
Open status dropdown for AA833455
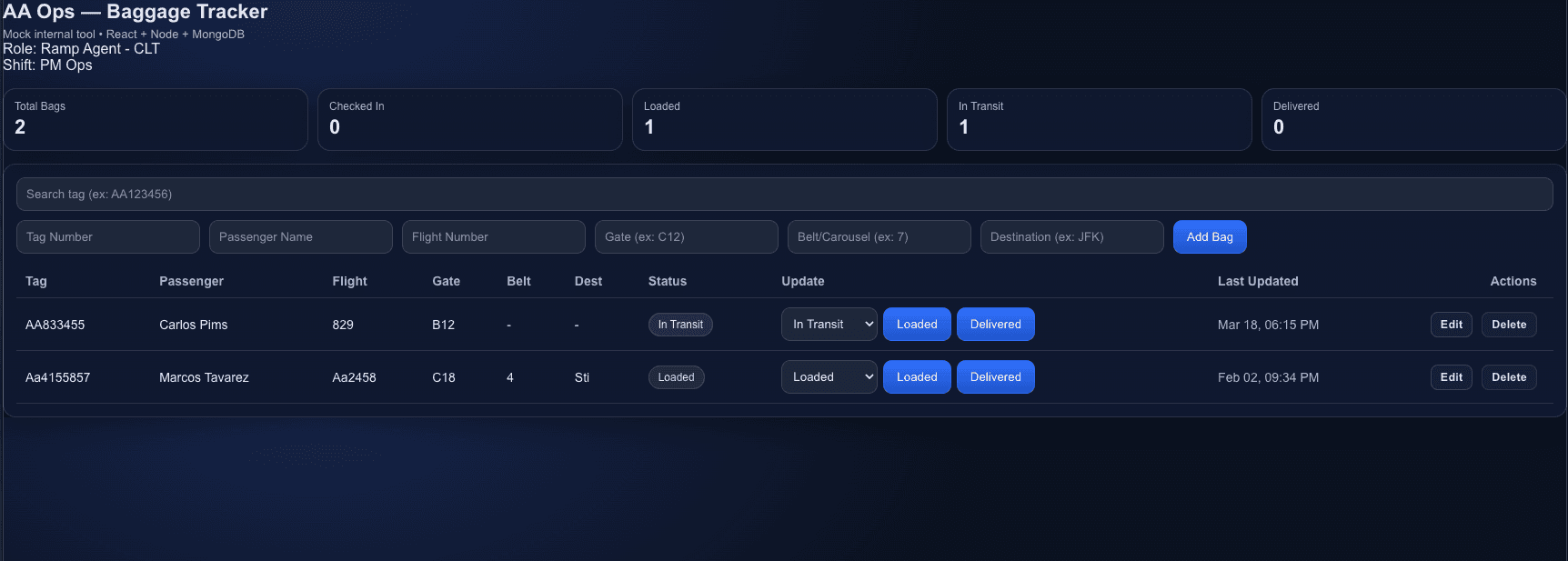[829, 325]
